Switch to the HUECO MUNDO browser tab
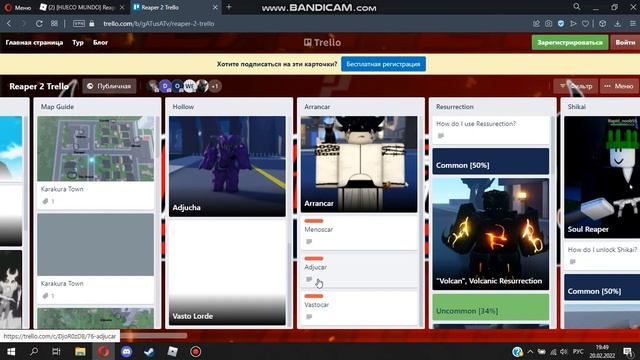Image resolution: width=640 pixels, height=360 pixels. tap(82, 7)
